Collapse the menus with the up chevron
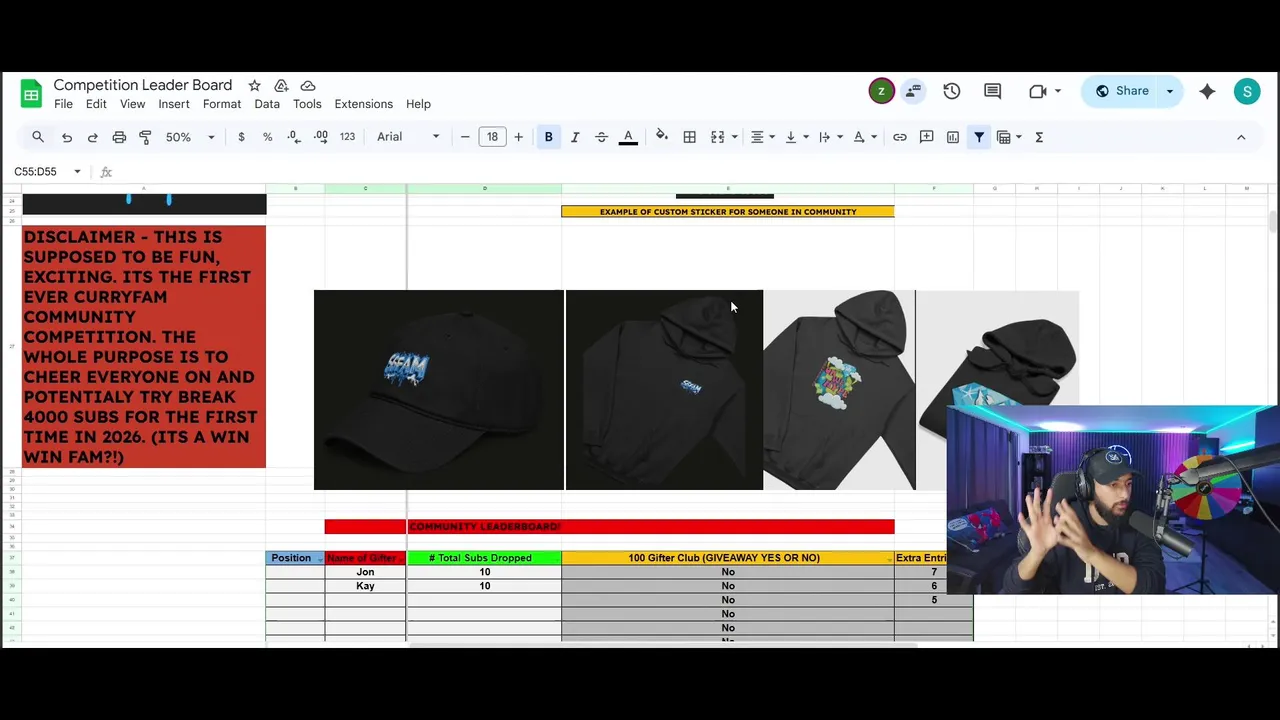Screen dimensions: 1280x720 [1241, 137]
